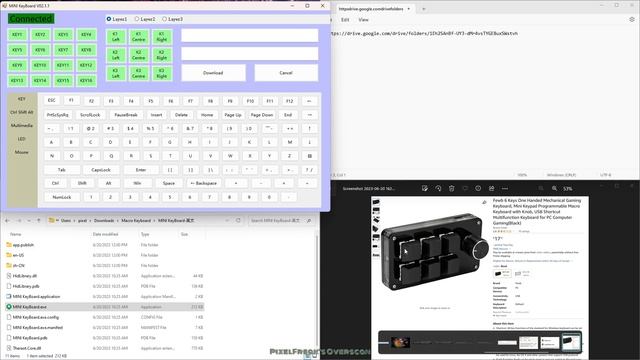640x360 pixels.
Task: Switch to the Mouse tab
Action: (x=22, y=152)
